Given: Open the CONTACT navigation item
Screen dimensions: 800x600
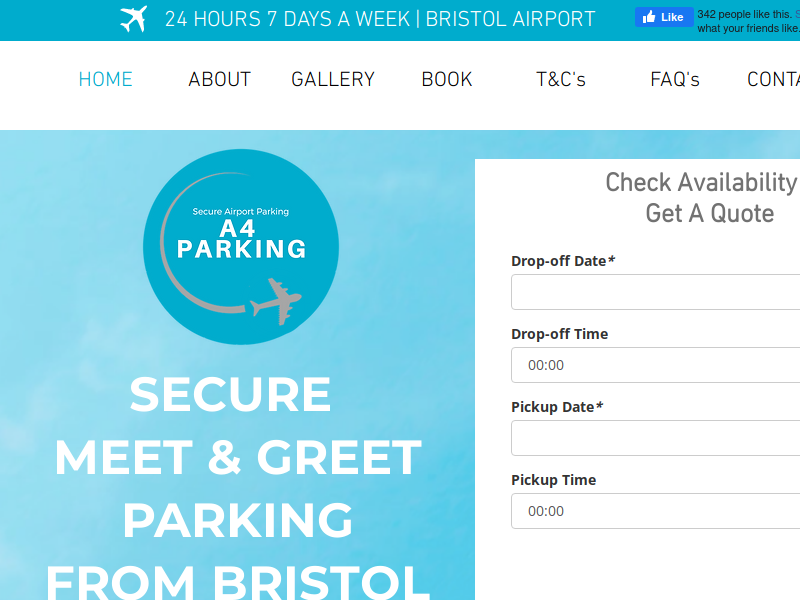Looking at the screenshot, I should click(x=773, y=80).
